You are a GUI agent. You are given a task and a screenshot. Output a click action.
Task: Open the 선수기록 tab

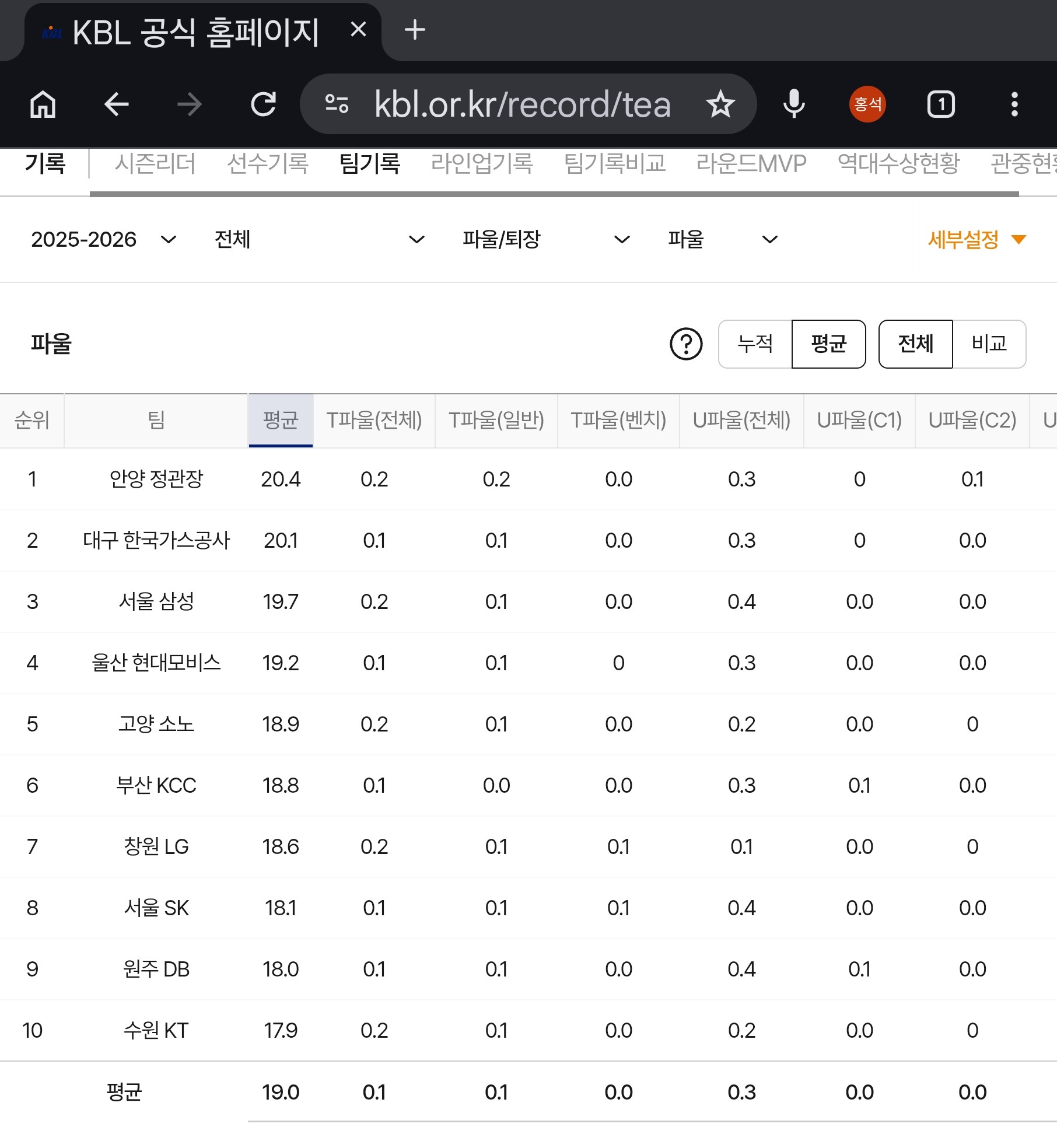268,163
